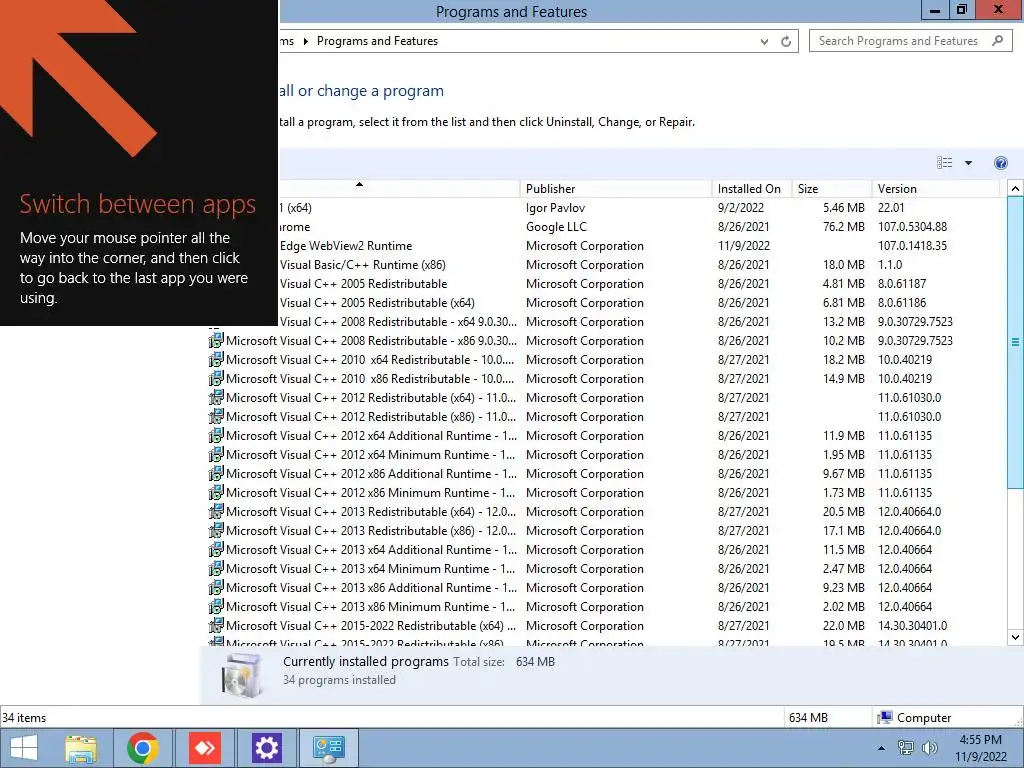This screenshot has width=1024, height=768.
Task: Click size 76.2 MB cell
Action: click(843, 227)
